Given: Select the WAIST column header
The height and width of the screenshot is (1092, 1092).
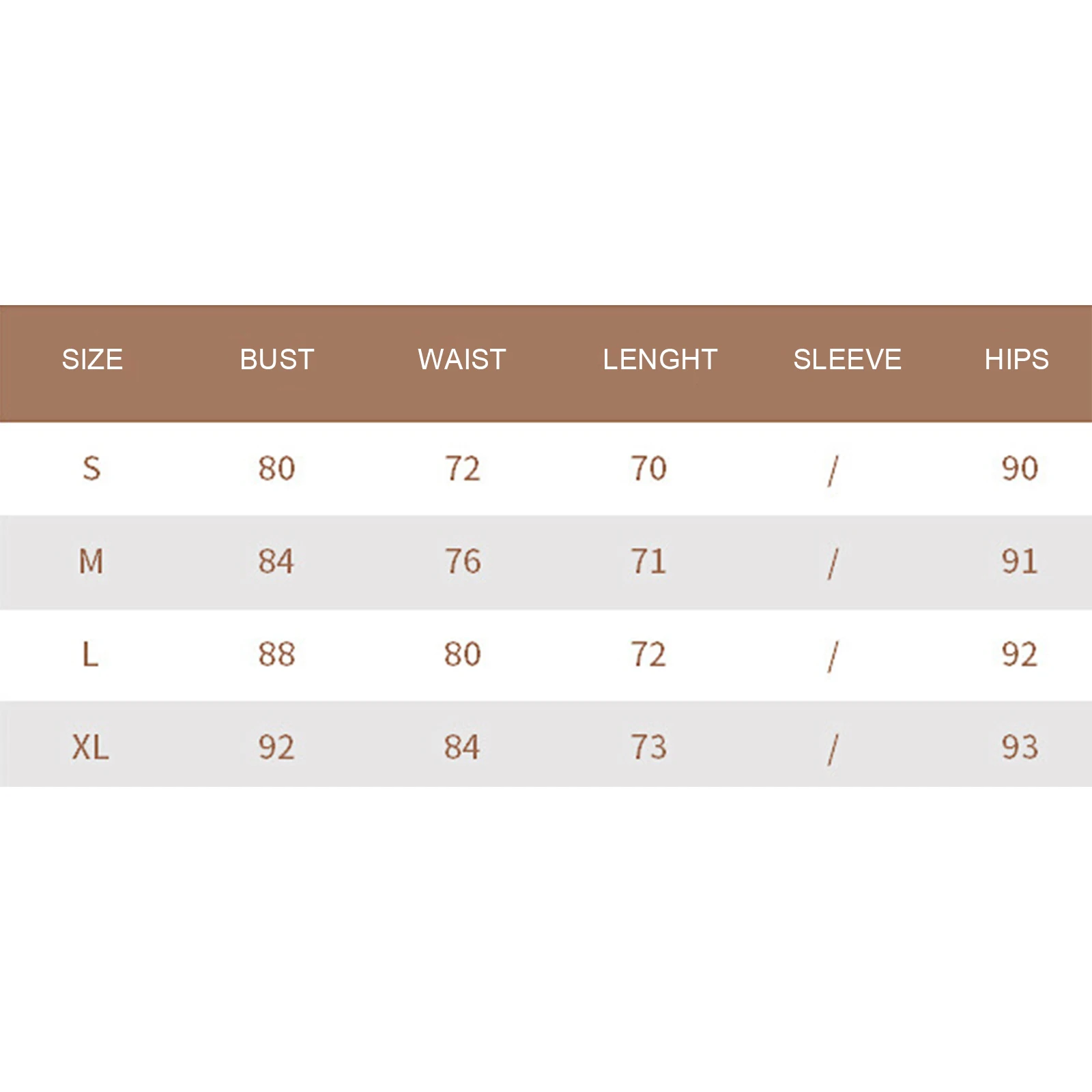Looking at the screenshot, I should click(462, 360).
